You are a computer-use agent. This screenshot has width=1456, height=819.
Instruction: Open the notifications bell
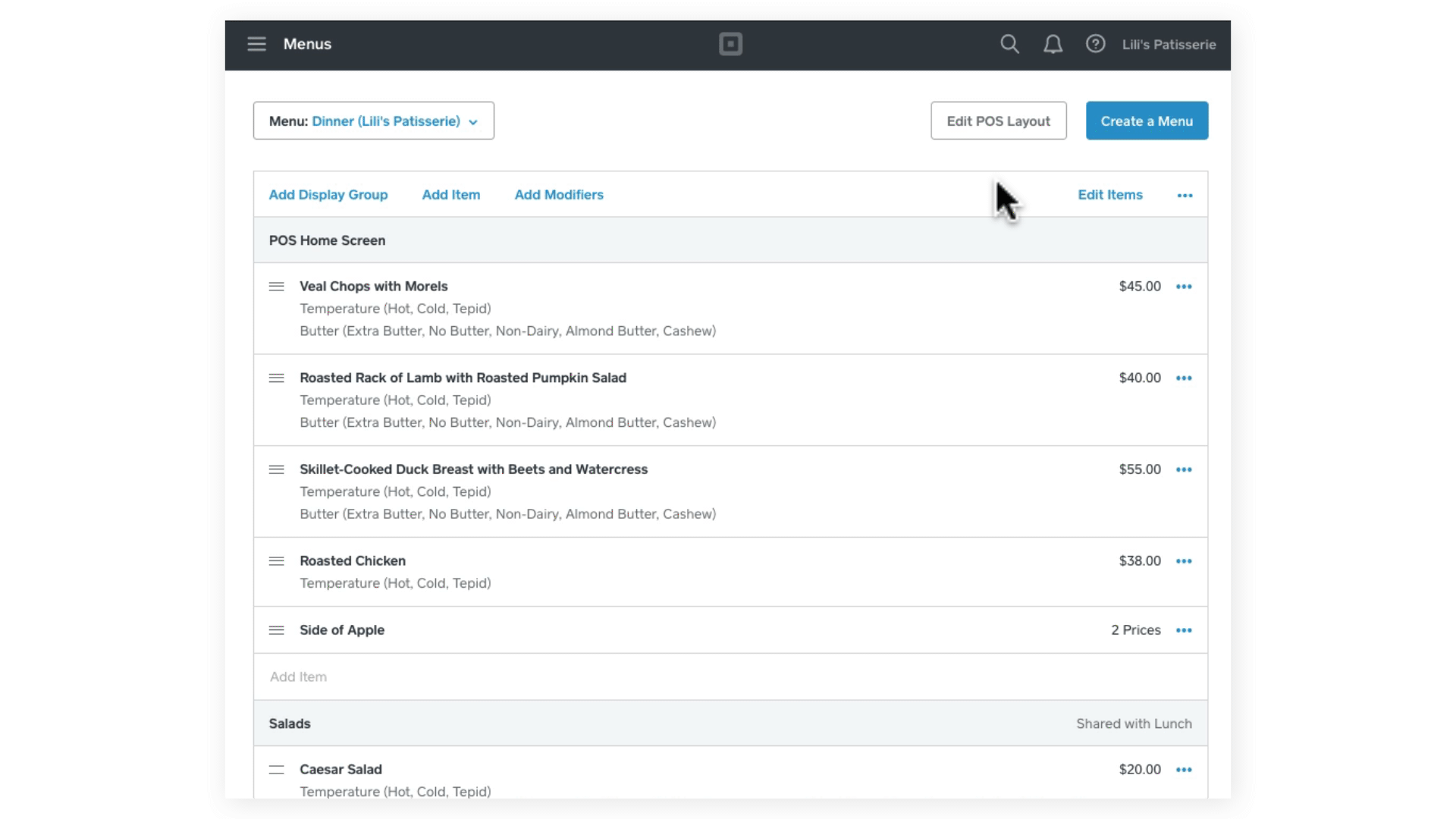click(1053, 44)
